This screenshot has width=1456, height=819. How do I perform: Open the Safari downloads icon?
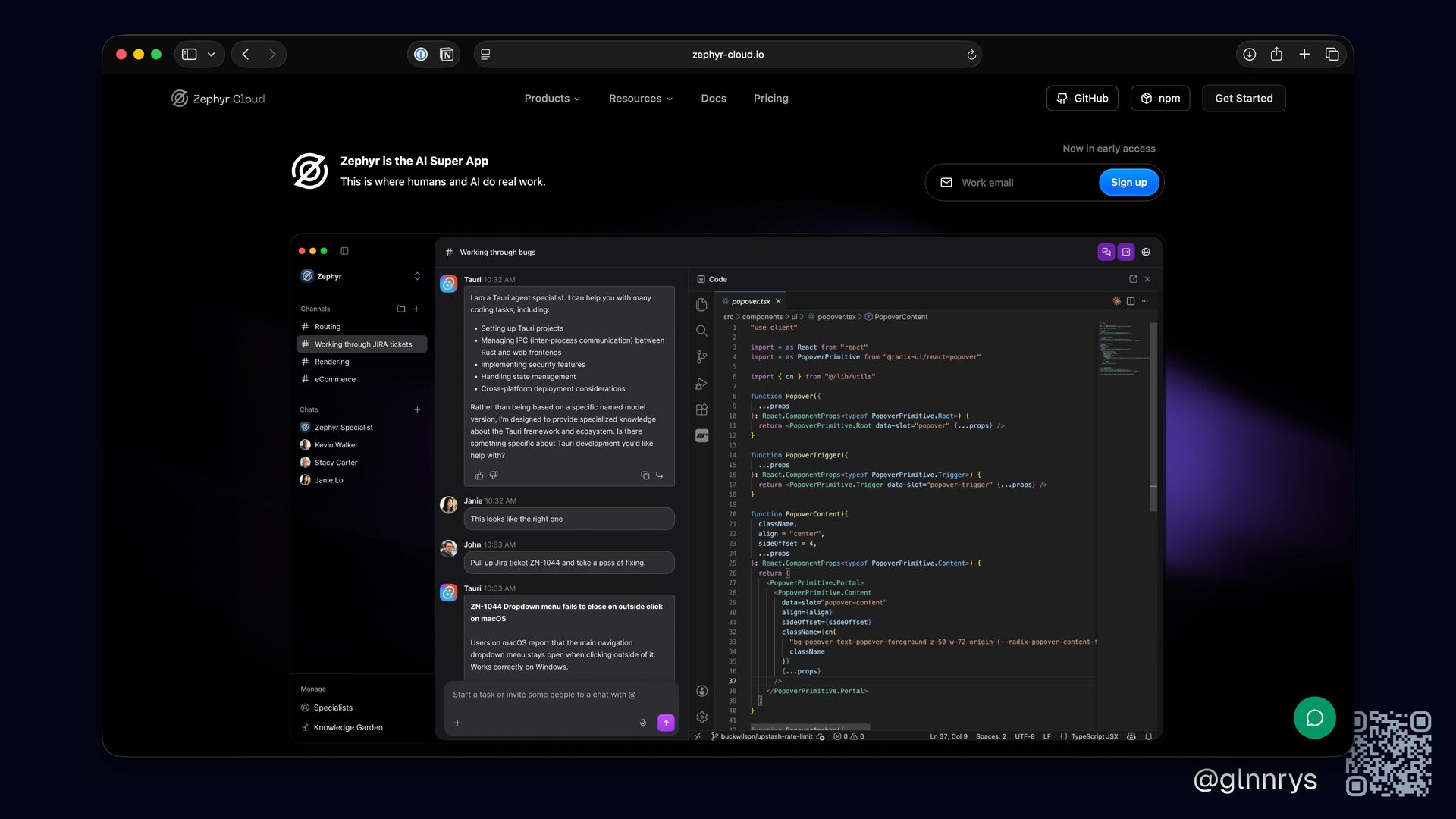[x=1250, y=55]
